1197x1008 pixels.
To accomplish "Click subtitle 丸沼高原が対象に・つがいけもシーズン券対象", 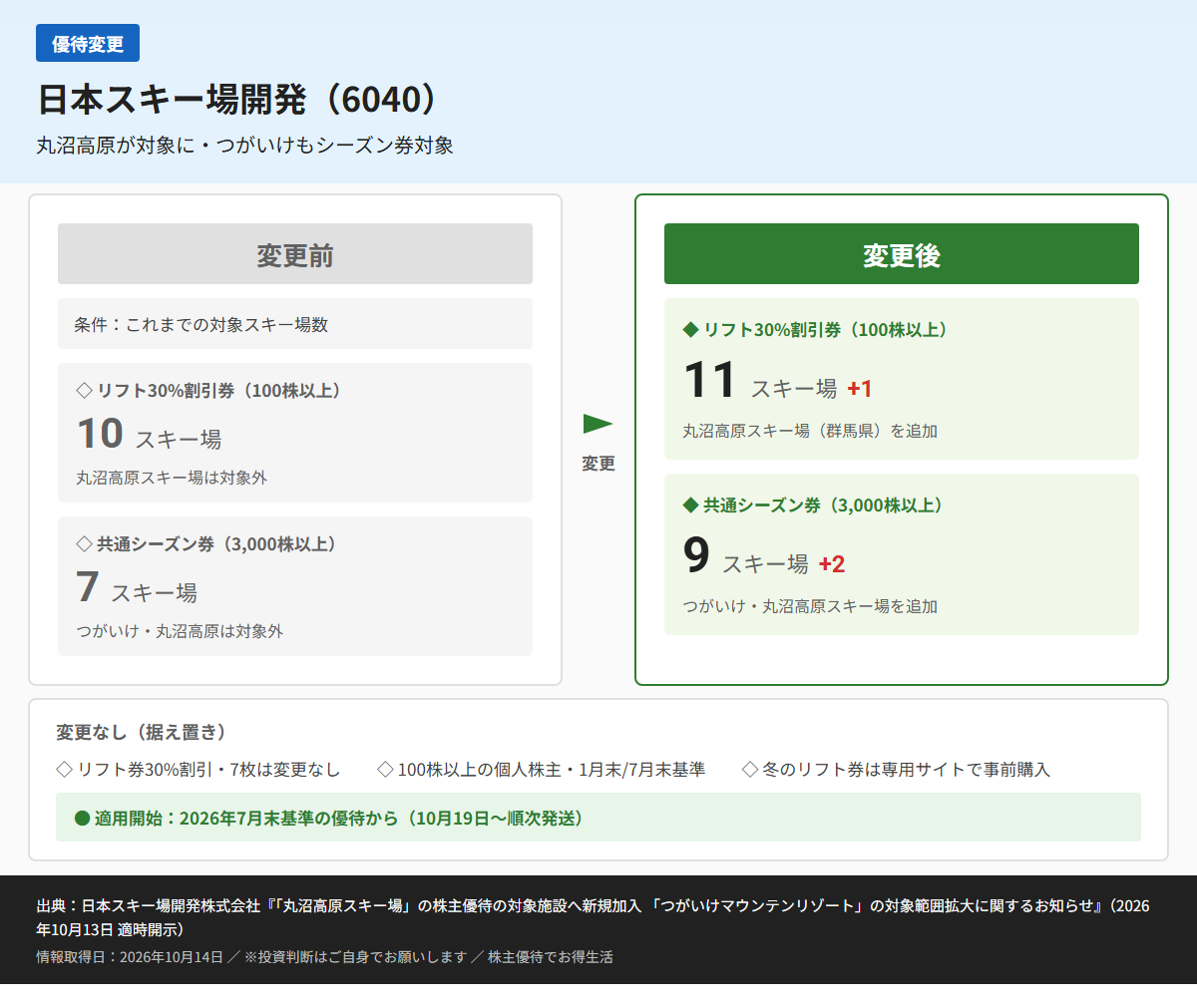I will [245, 145].
